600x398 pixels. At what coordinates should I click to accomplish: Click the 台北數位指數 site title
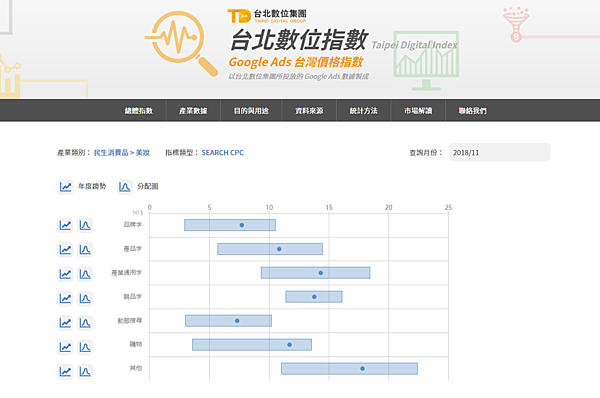[298, 40]
